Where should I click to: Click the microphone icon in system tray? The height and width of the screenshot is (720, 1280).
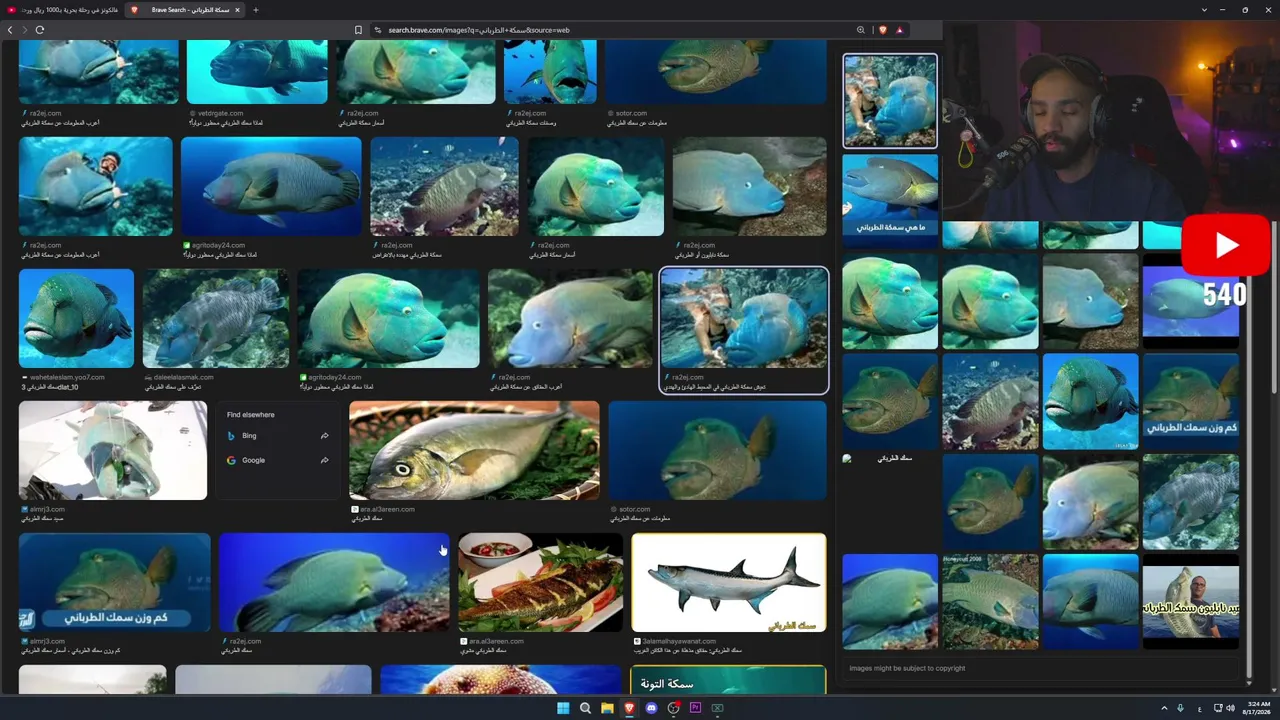[x=1181, y=708]
